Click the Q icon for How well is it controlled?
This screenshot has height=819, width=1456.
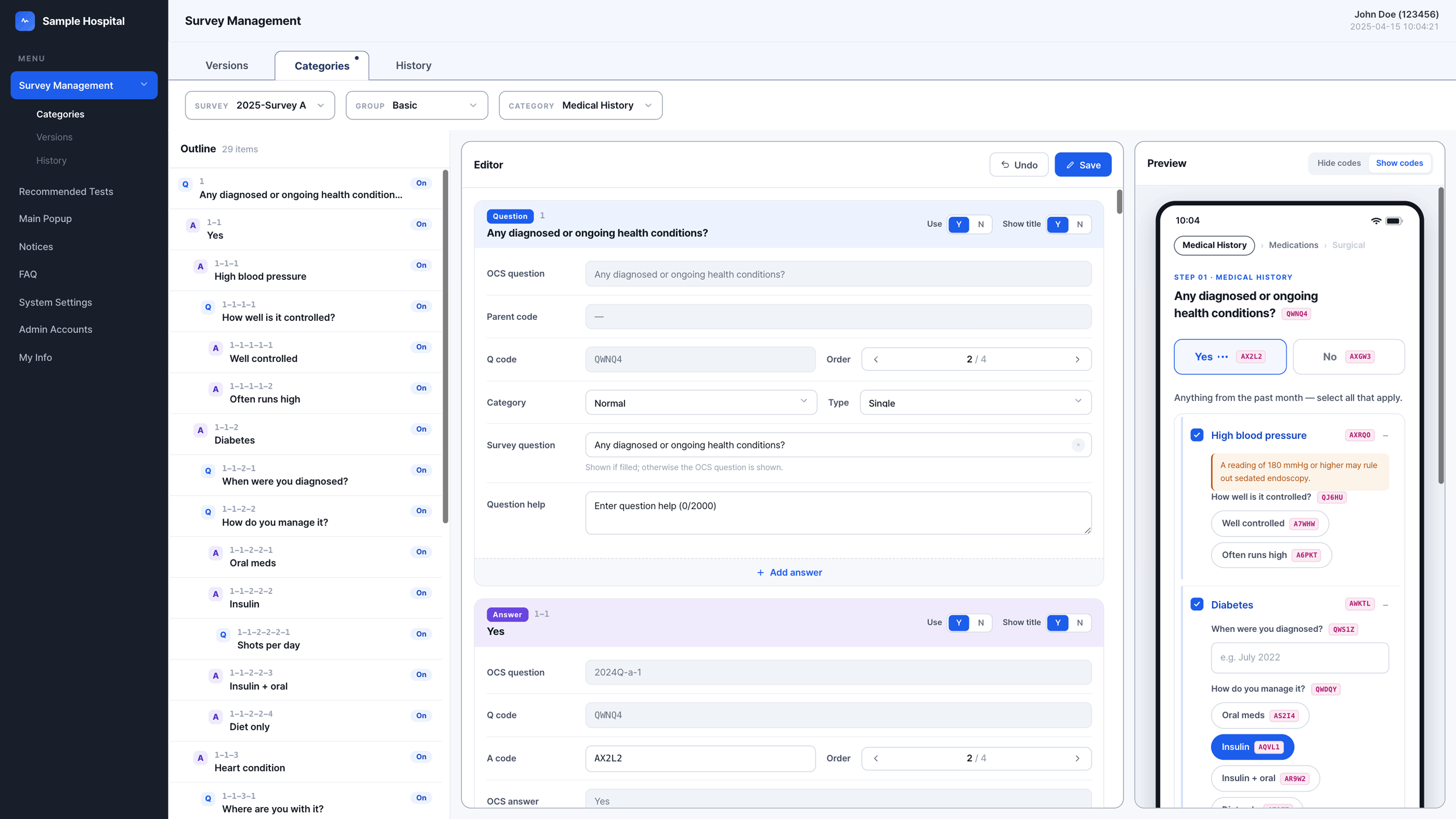pos(208,307)
